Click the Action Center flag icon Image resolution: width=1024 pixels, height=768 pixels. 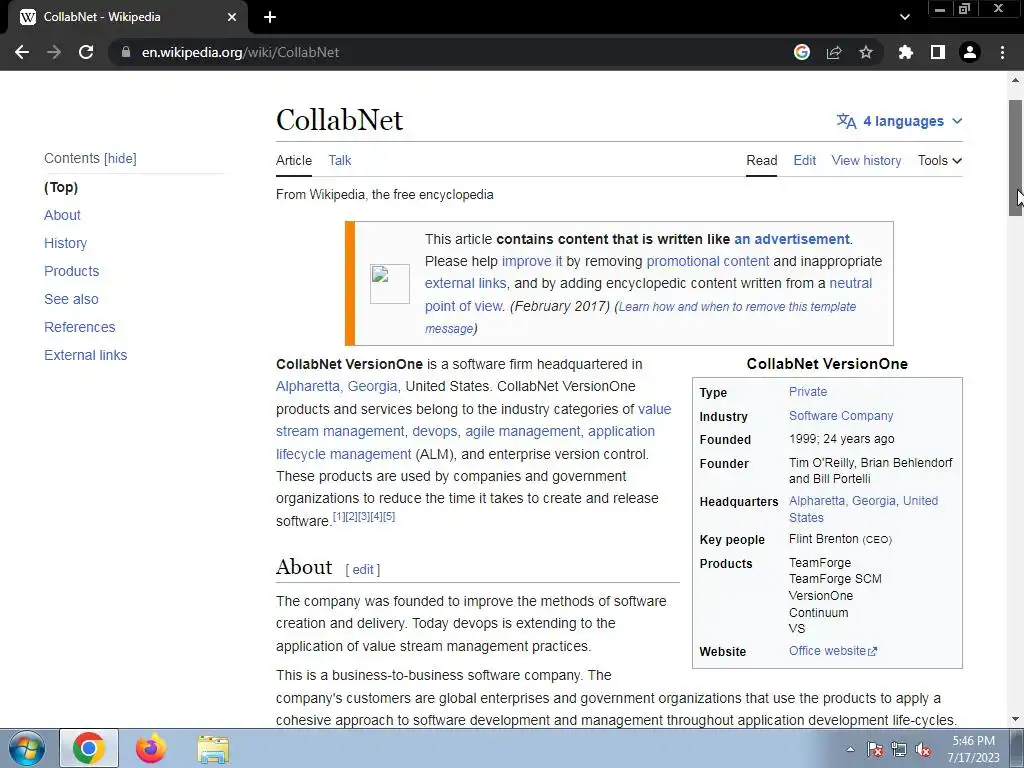pyautogui.click(x=875, y=749)
